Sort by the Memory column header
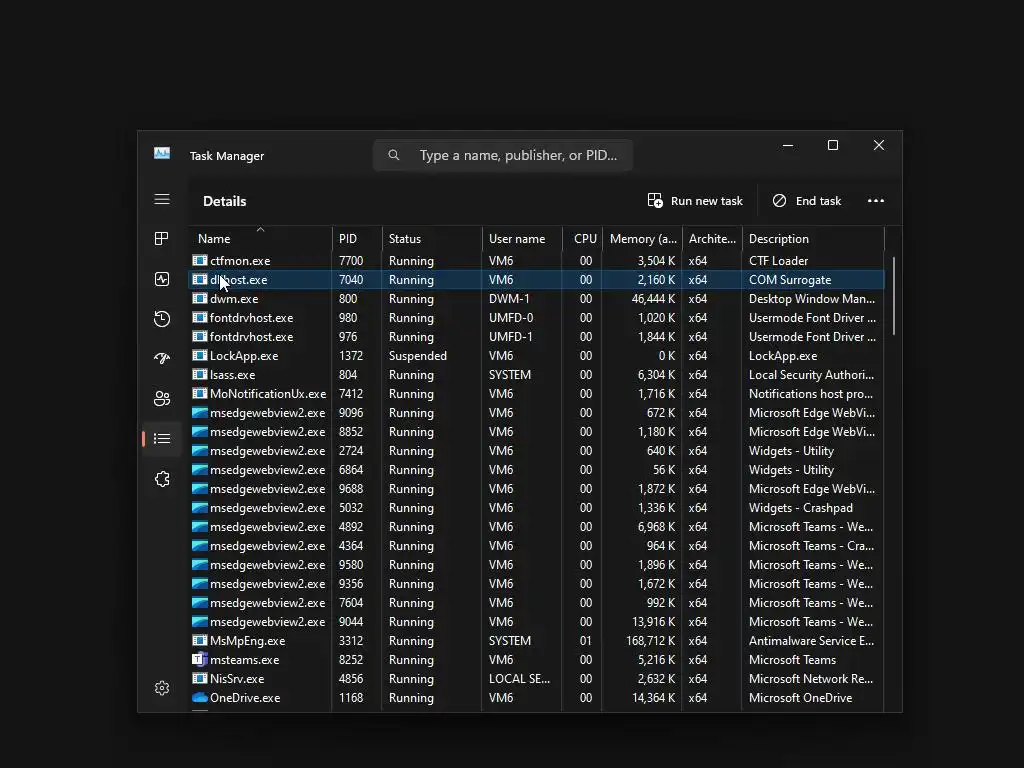 pyautogui.click(x=642, y=238)
